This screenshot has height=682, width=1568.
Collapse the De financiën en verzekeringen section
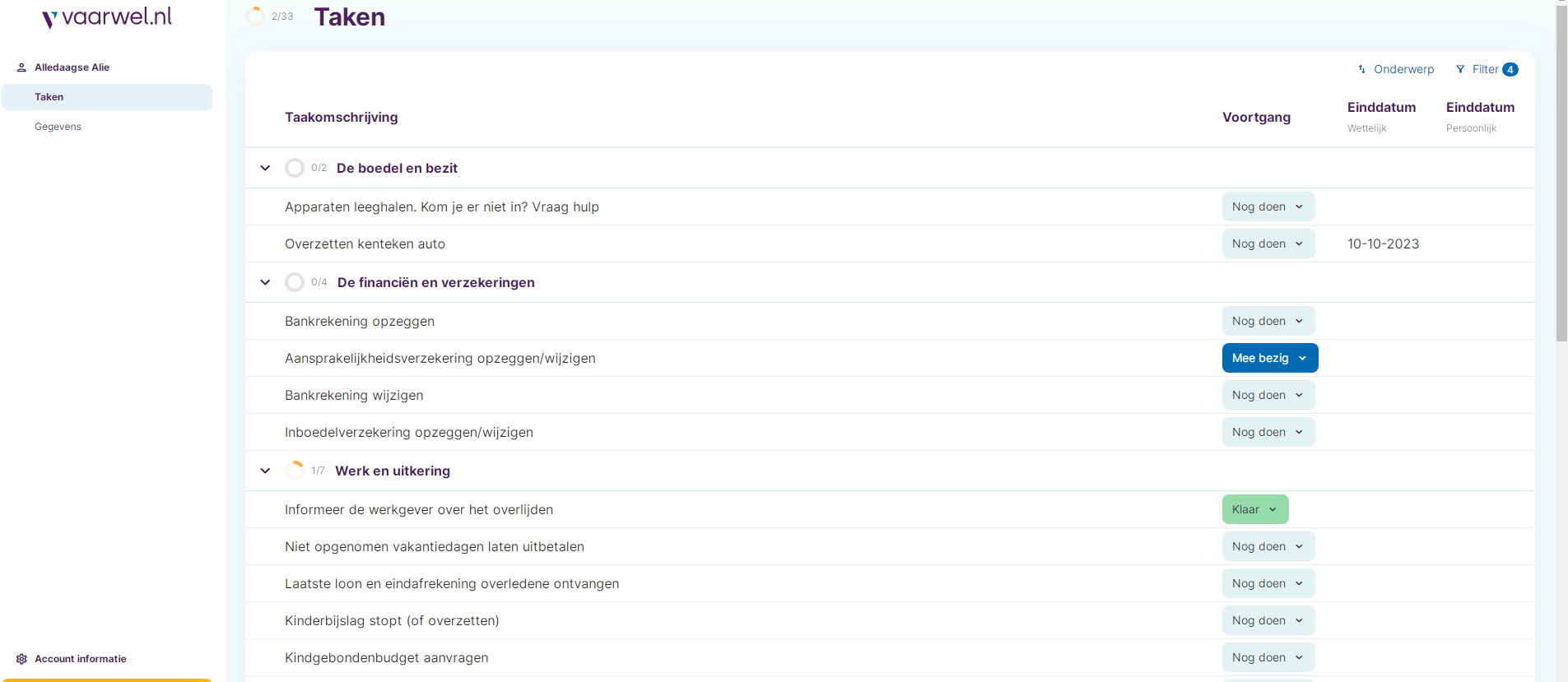pos(265,282)
